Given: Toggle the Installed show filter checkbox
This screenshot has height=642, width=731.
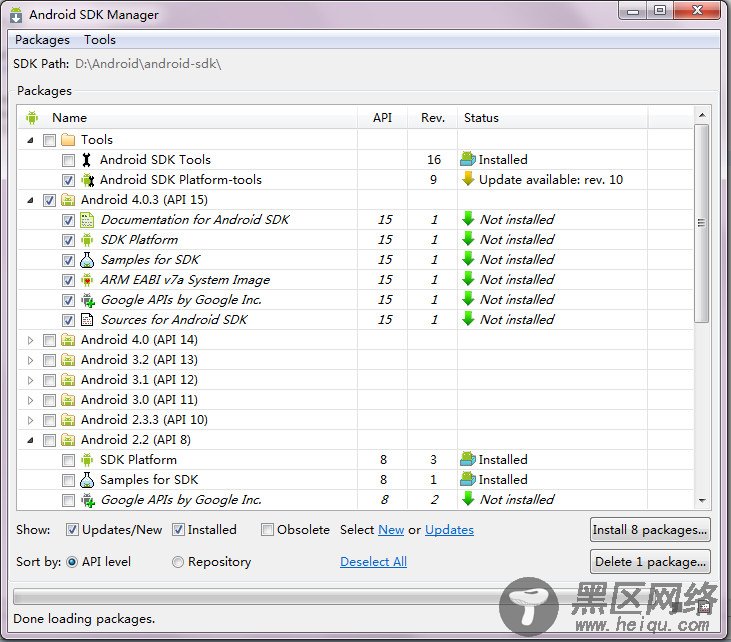Looking at the screenshot, I should click(178, 530).
